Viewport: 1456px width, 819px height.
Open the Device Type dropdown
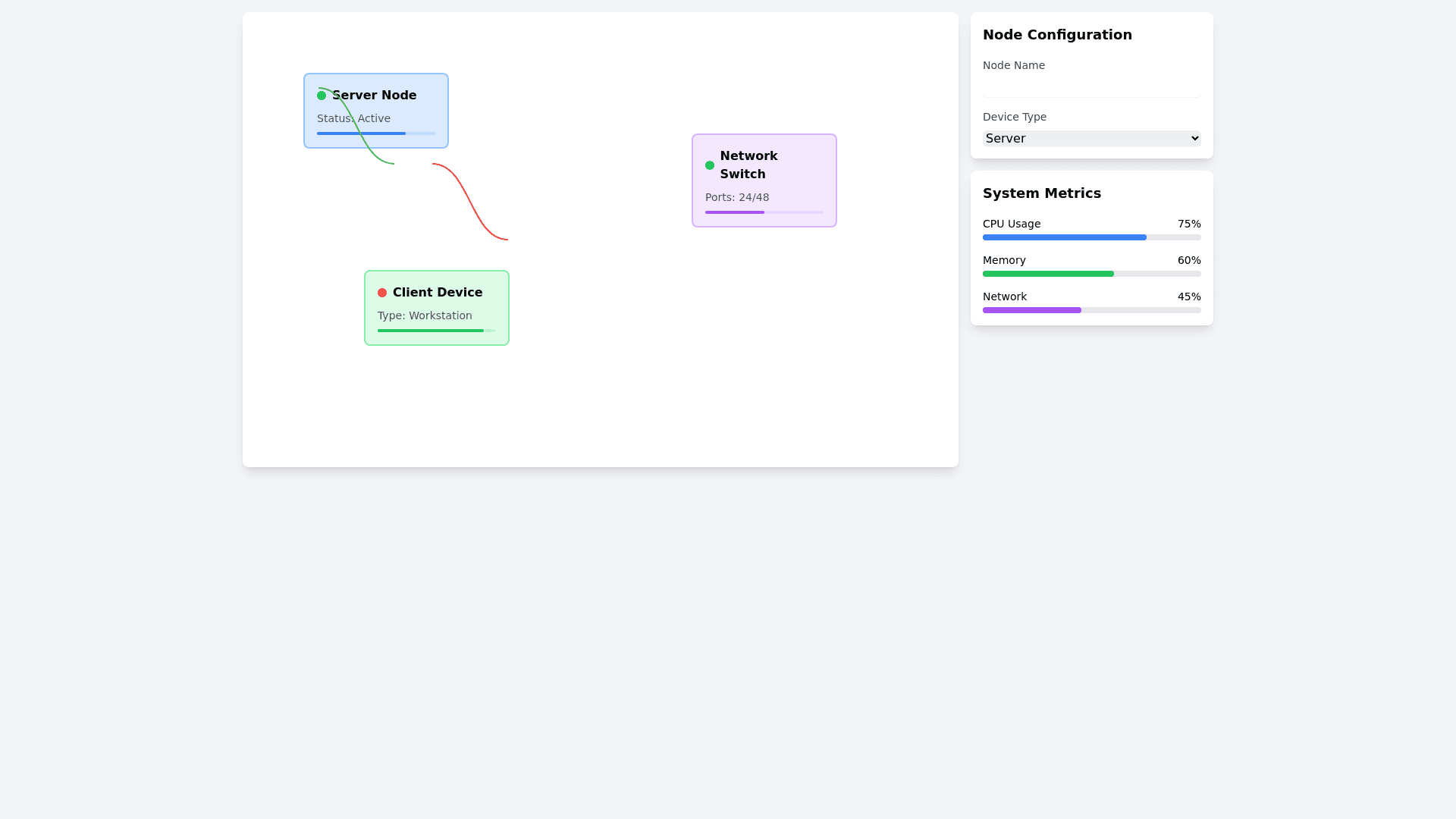pyautogui.click(x=1091, y=138)
